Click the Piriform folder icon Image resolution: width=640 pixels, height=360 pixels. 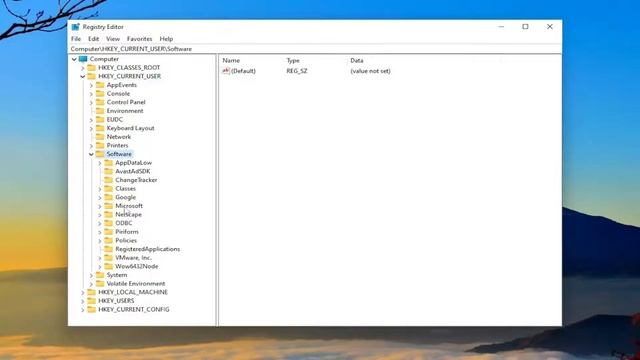[x=109, y=231]
